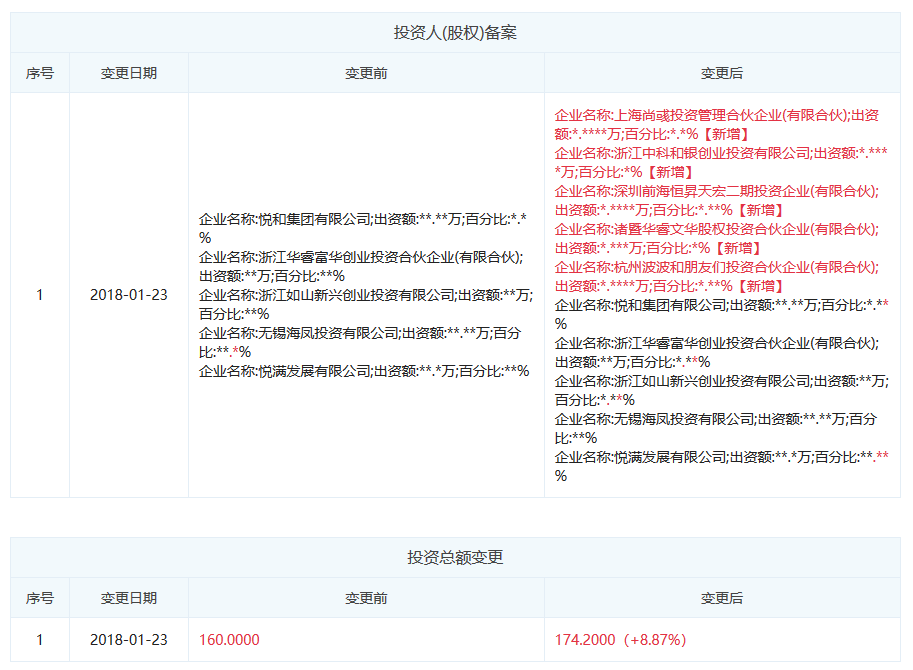913x670 pixels.
Task: Click 浙江如山新兴创业投资有限公司 entry in 变更后 column
Action: click(x=721, y=391)
